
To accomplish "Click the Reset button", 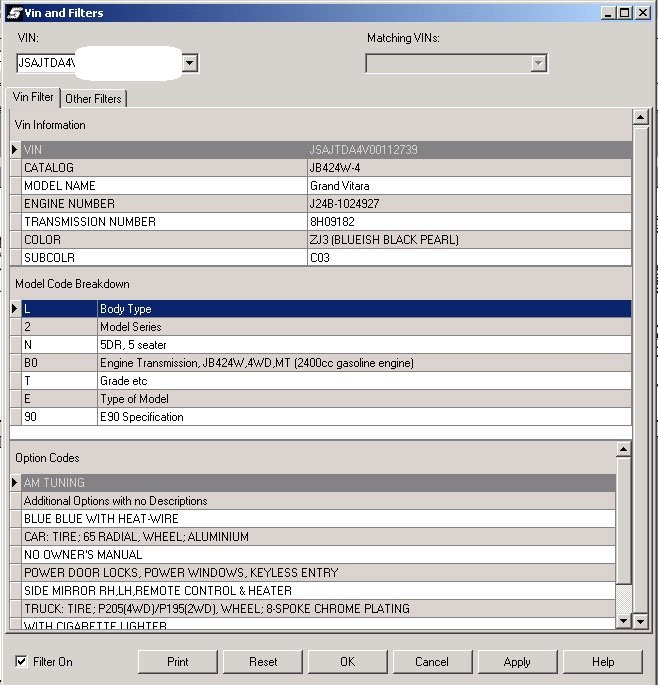I will coord(263,661).
